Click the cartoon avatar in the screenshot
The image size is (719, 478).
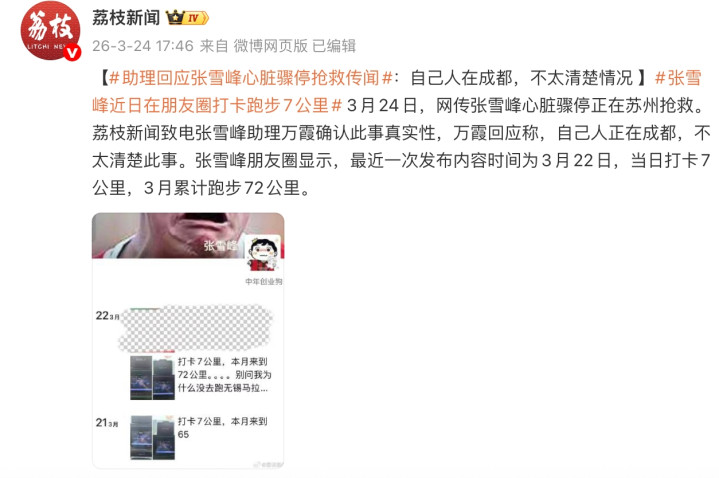tap(263, 254)
